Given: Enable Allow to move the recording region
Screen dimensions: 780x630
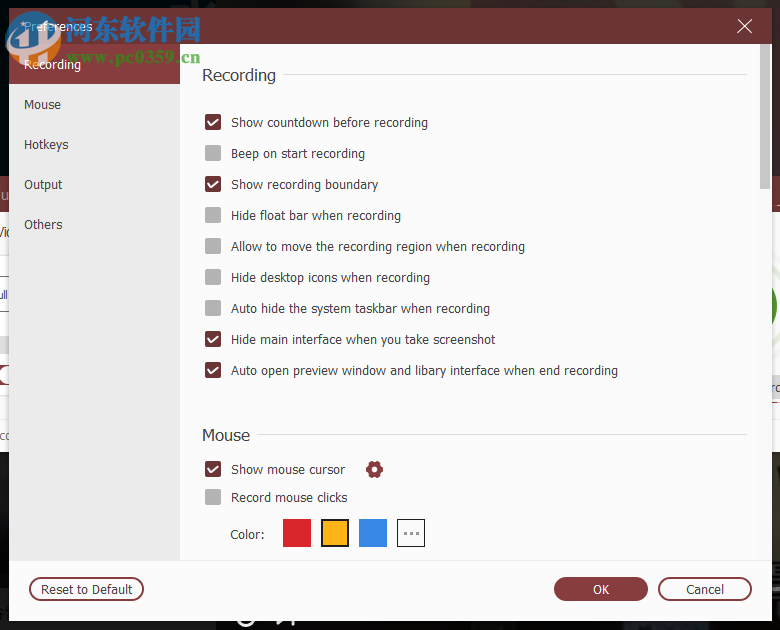Looking at the screenshot, I should point(213,246).
